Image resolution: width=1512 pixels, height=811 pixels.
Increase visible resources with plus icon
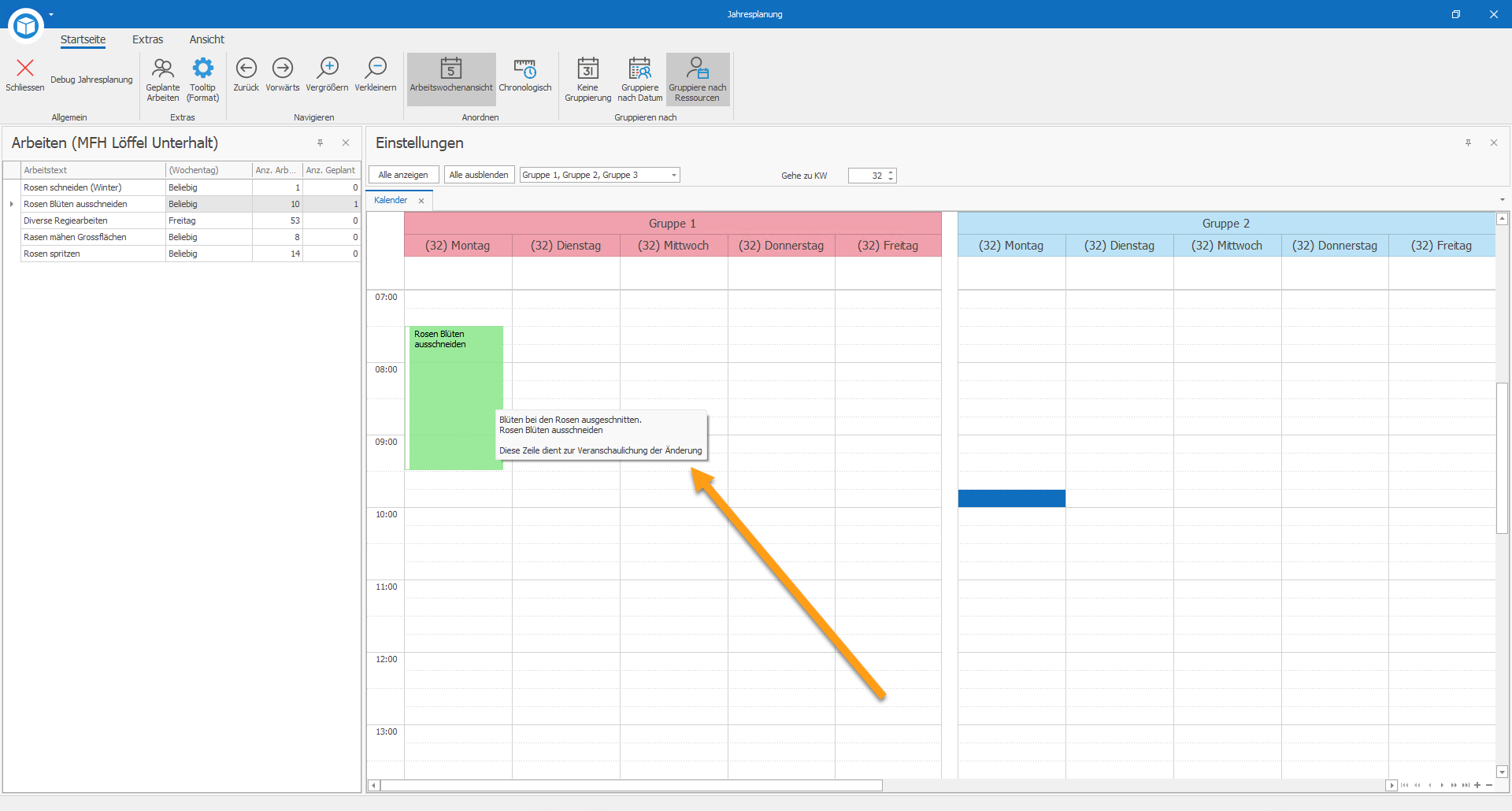click(1477, 785)
